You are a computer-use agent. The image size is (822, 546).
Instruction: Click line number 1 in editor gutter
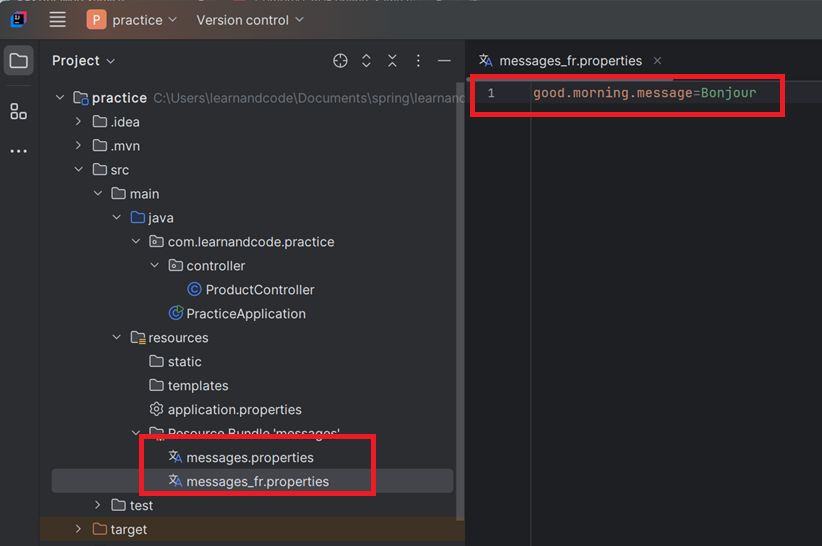point(491,93)
